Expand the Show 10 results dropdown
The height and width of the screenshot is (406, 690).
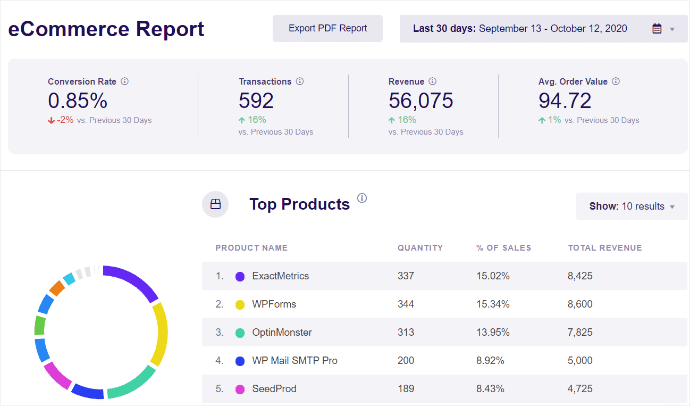pos(631,206)
